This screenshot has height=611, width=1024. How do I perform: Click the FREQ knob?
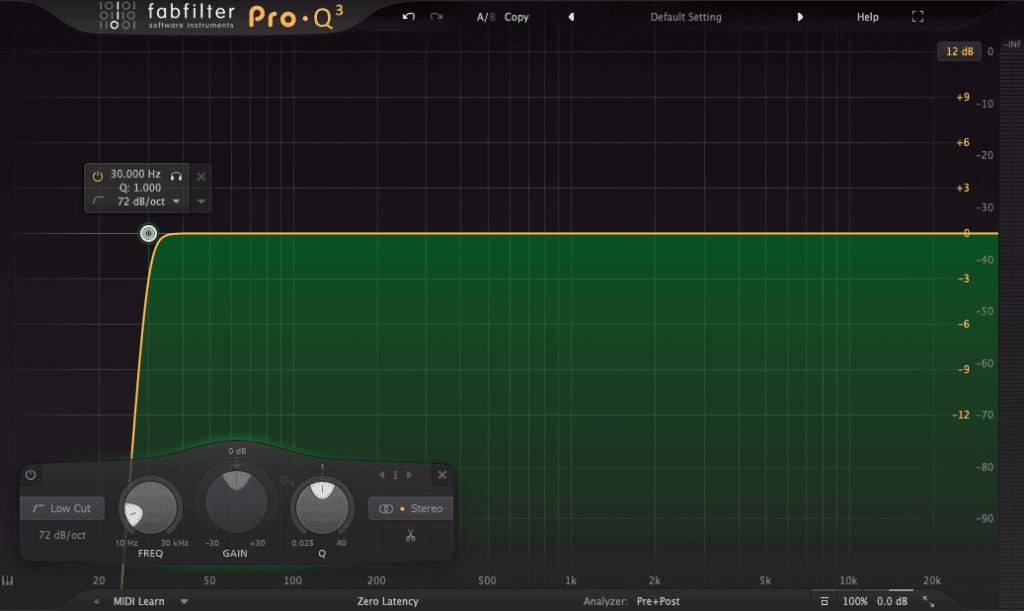(150, 507)
